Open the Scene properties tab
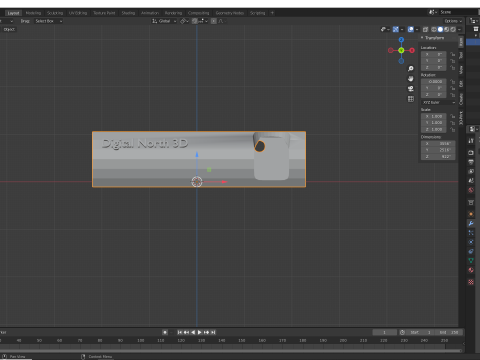The height and width of the screenshot is (360, 480). 471,181
